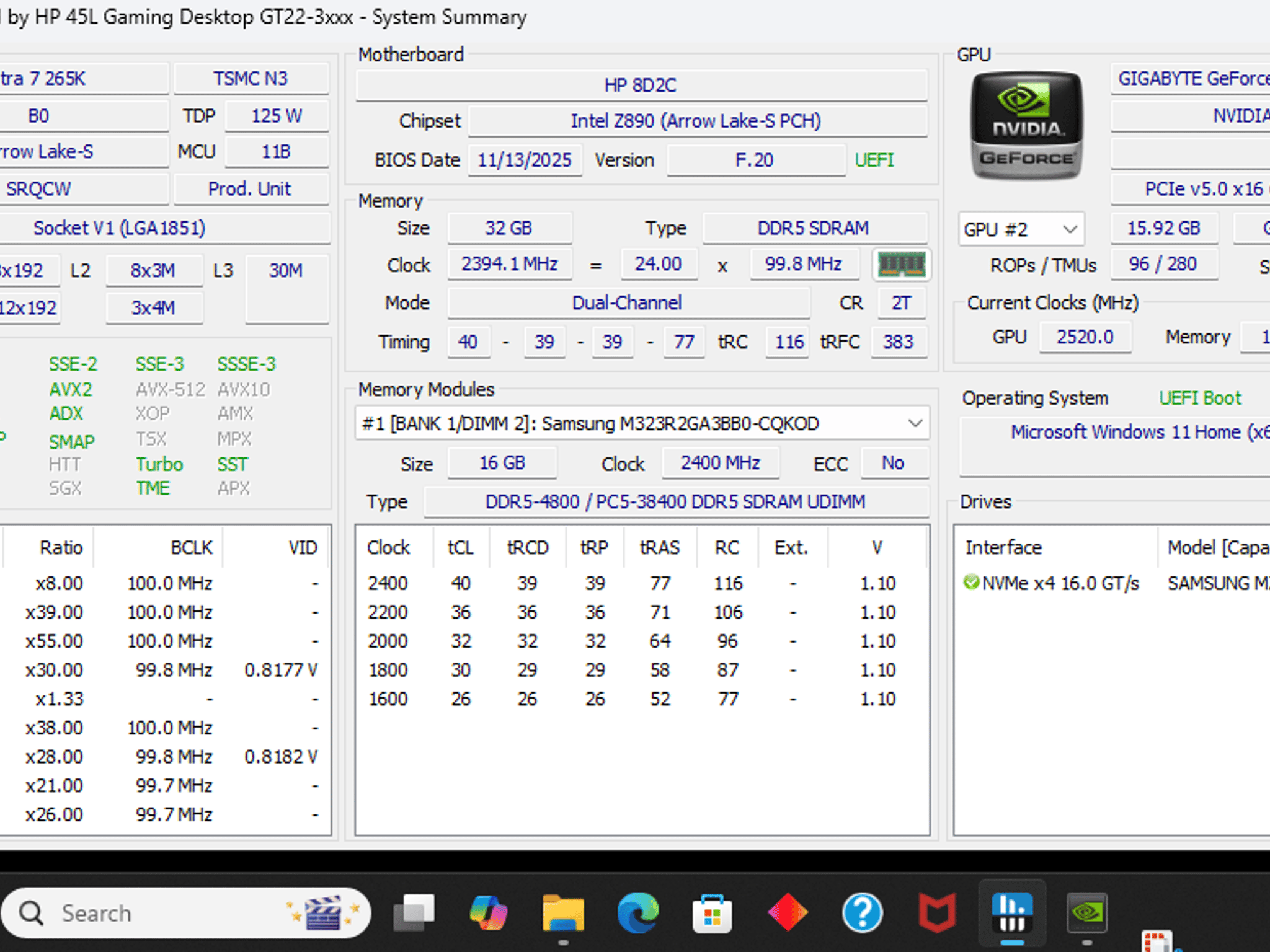
Task: Select the 2200 clock row in timings table
Action: click(642, 612)
